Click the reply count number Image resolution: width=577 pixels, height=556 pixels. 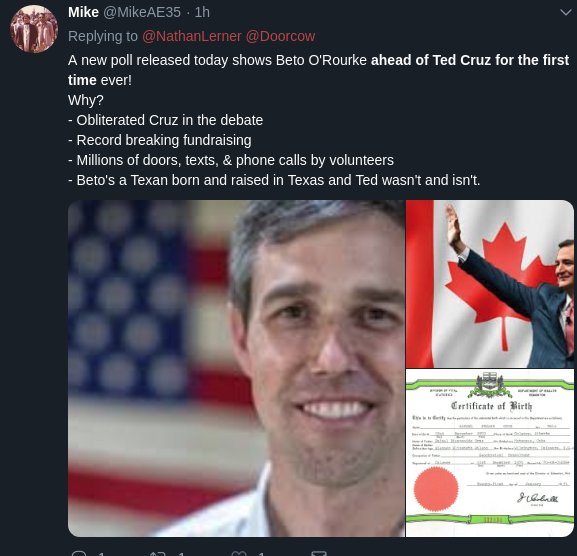click(x=102, y=554)
